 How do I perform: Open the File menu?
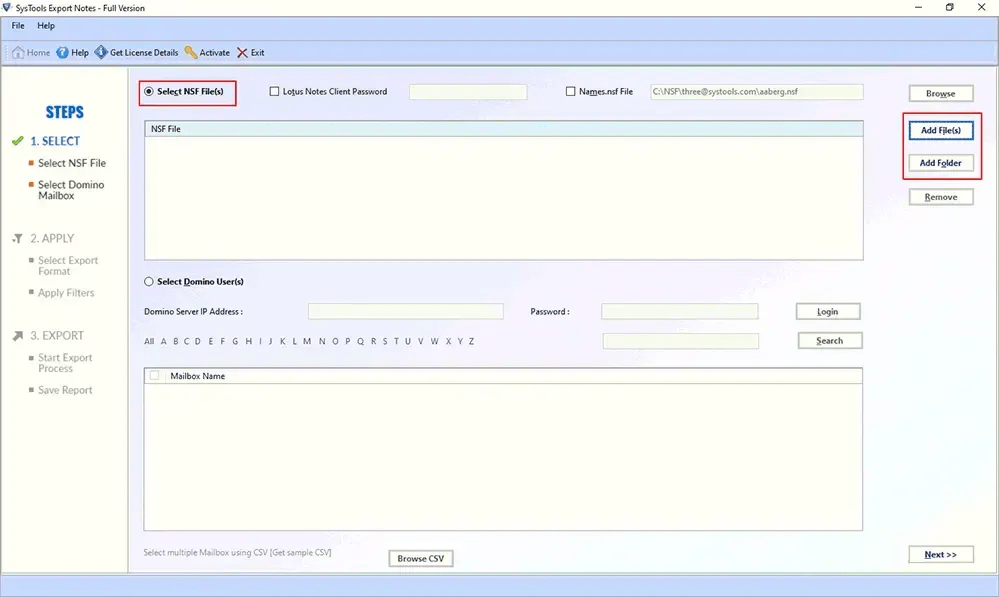(x=16, y=25)
